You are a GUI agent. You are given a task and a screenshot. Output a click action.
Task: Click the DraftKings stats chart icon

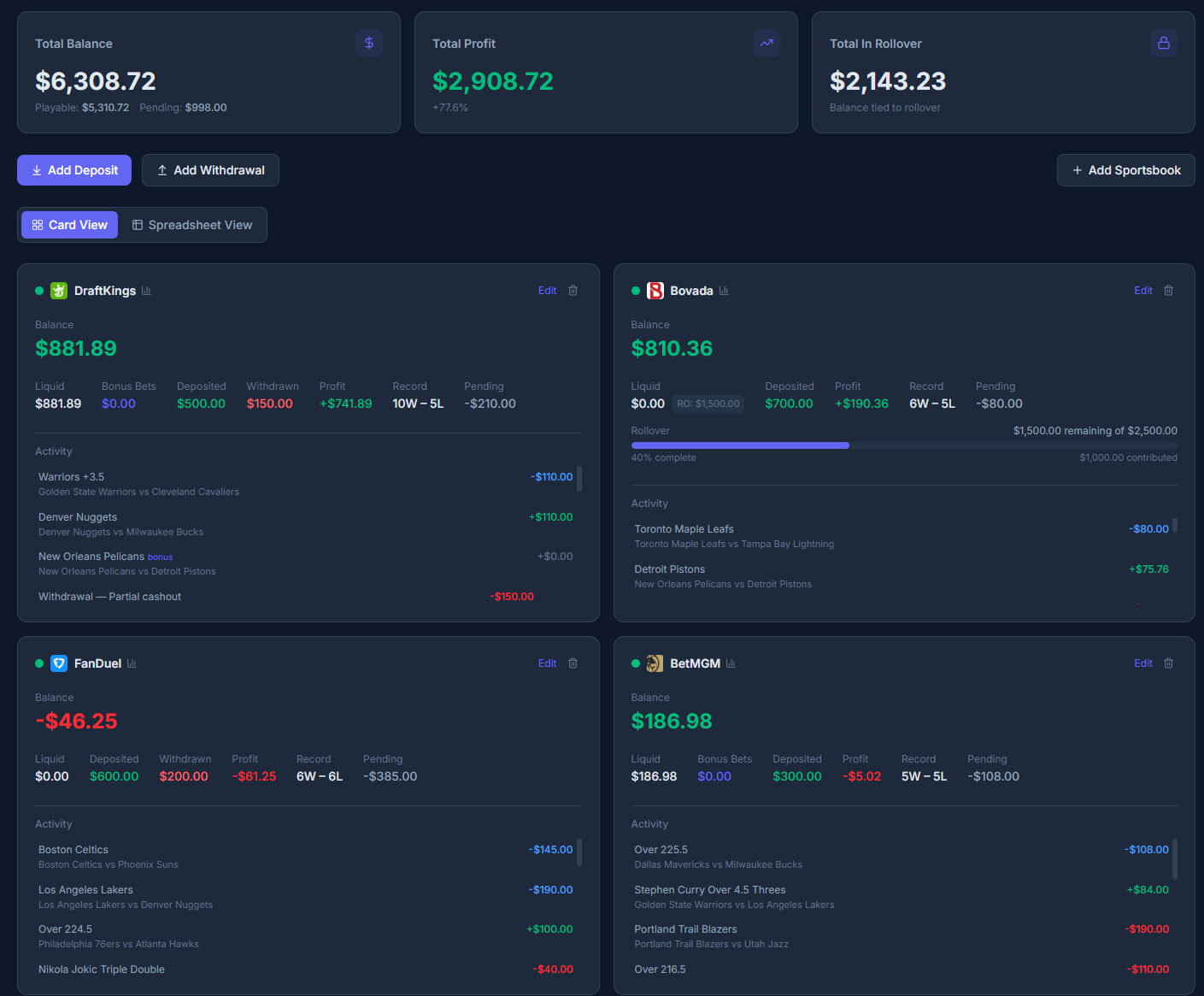[x=146, y=291]
